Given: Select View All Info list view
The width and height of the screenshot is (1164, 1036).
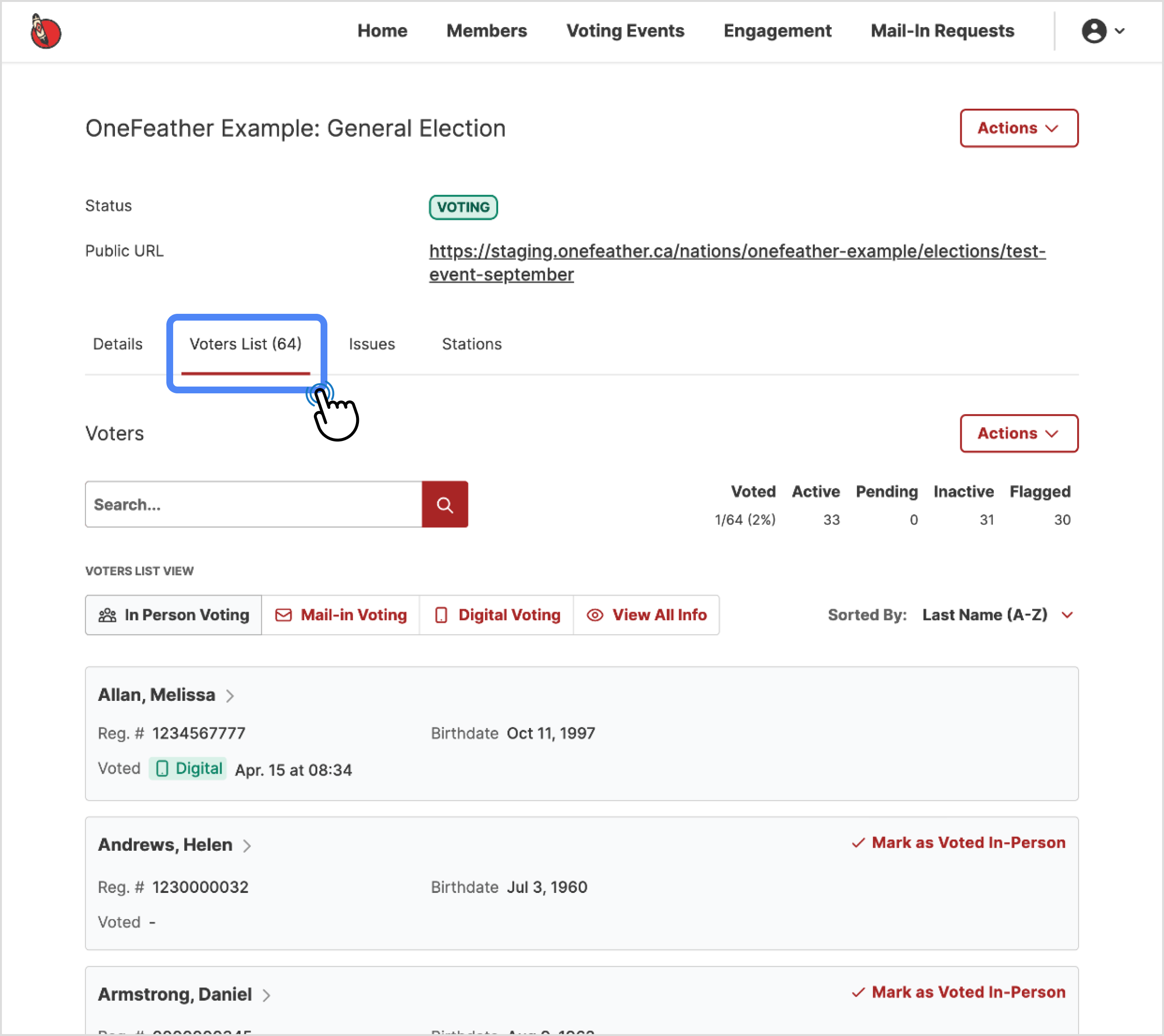Looking at the screenshot, I should coord(647,615).
